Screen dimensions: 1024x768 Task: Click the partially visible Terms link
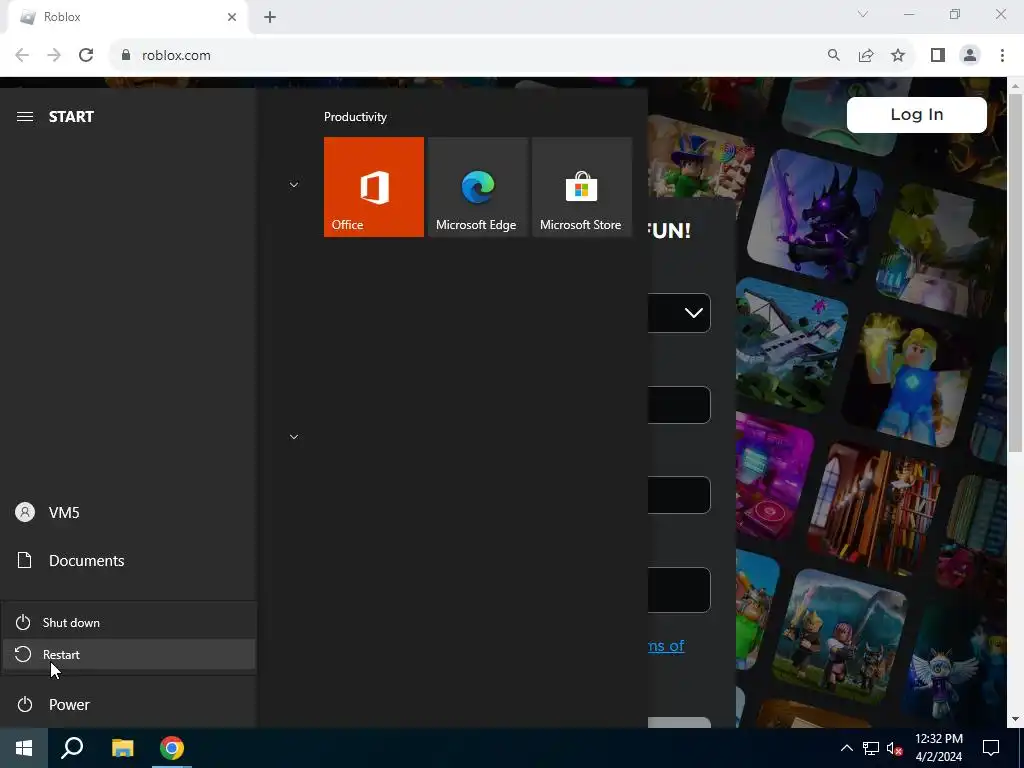666,646
